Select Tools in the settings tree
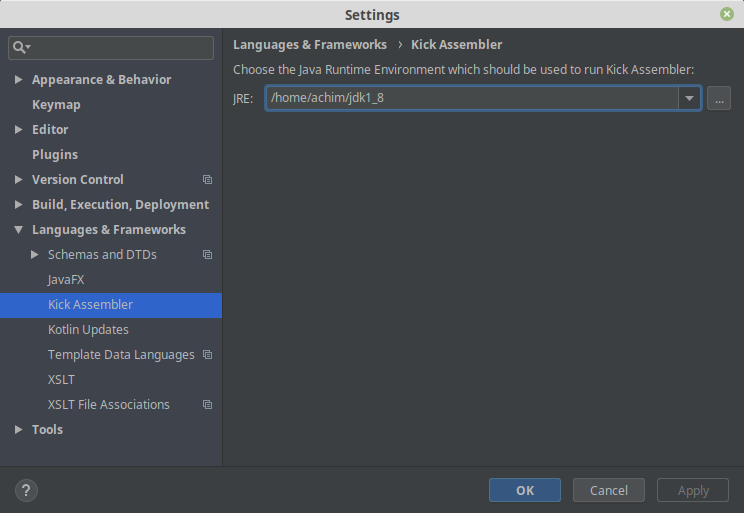The height and width of the screenshot is (513, 744). (47, 430)
